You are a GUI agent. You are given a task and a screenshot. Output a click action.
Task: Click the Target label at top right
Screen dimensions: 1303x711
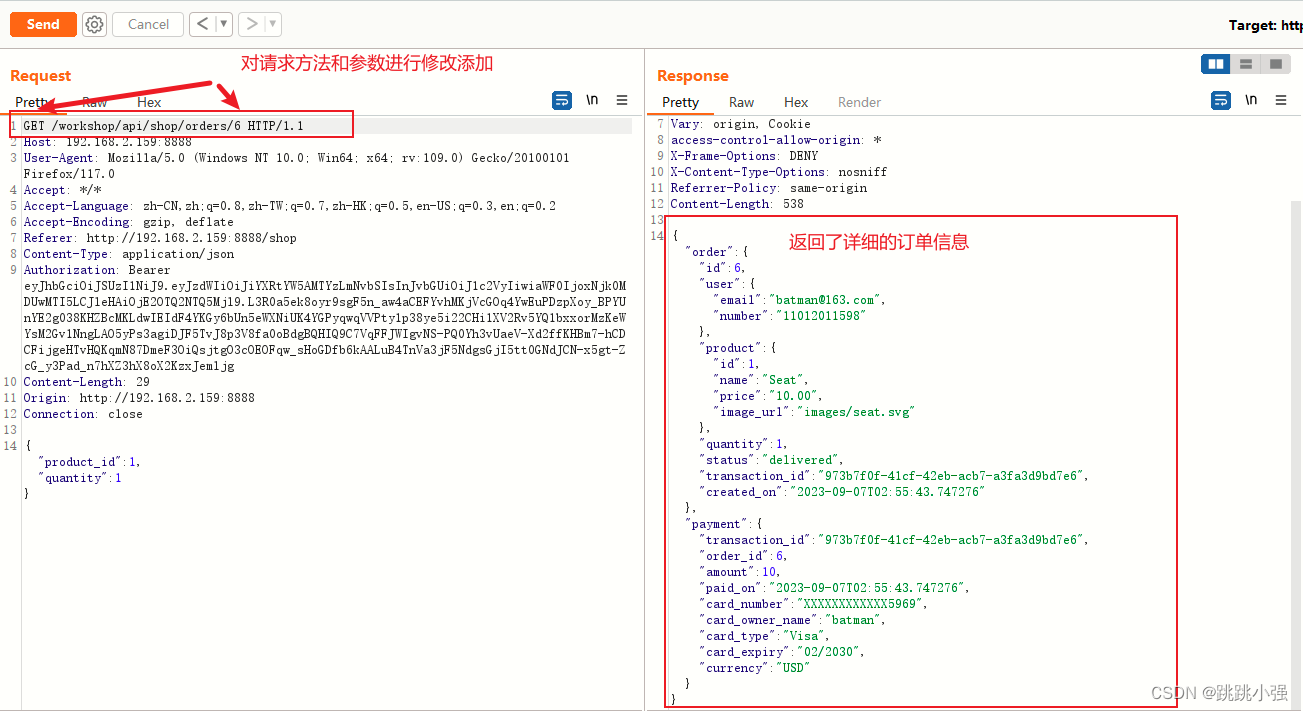pyautogui.click(x=1265, y=25)
